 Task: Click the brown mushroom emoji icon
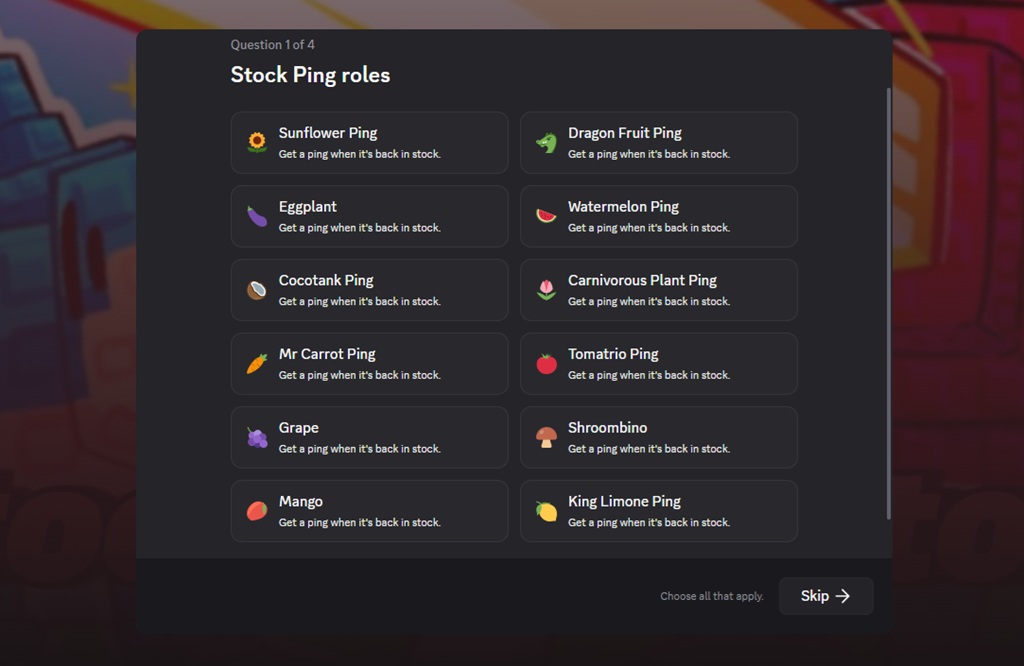(x=546, y=437)
